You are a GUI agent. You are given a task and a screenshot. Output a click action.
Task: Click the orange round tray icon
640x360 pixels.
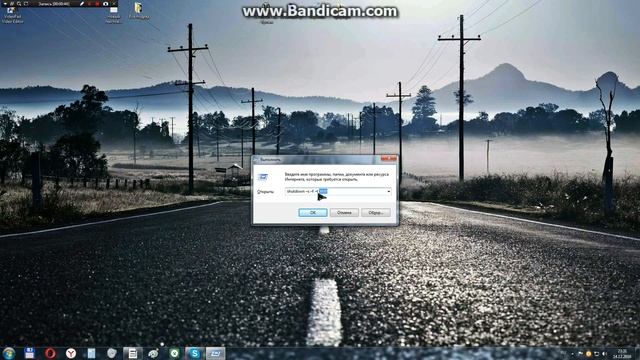point(589,354)
